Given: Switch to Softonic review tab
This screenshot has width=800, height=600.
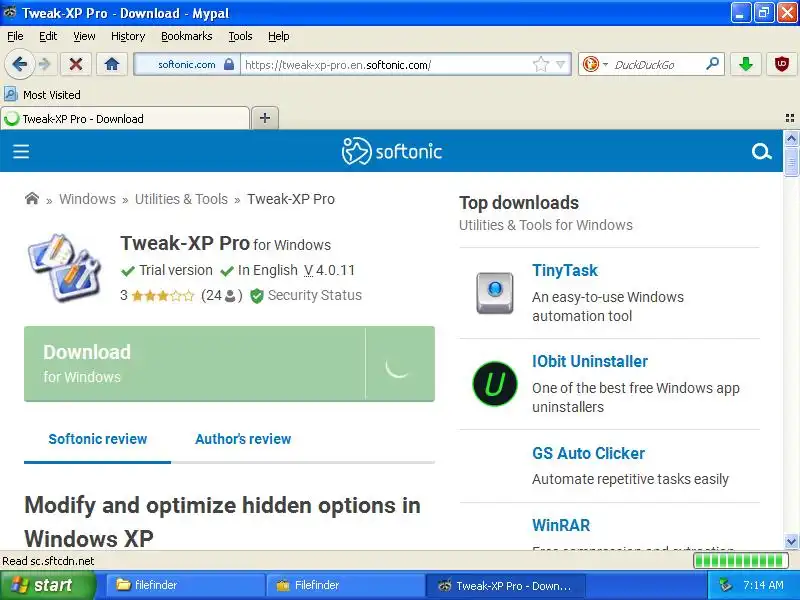Looking at the screenshot, I should click(97, 439).
